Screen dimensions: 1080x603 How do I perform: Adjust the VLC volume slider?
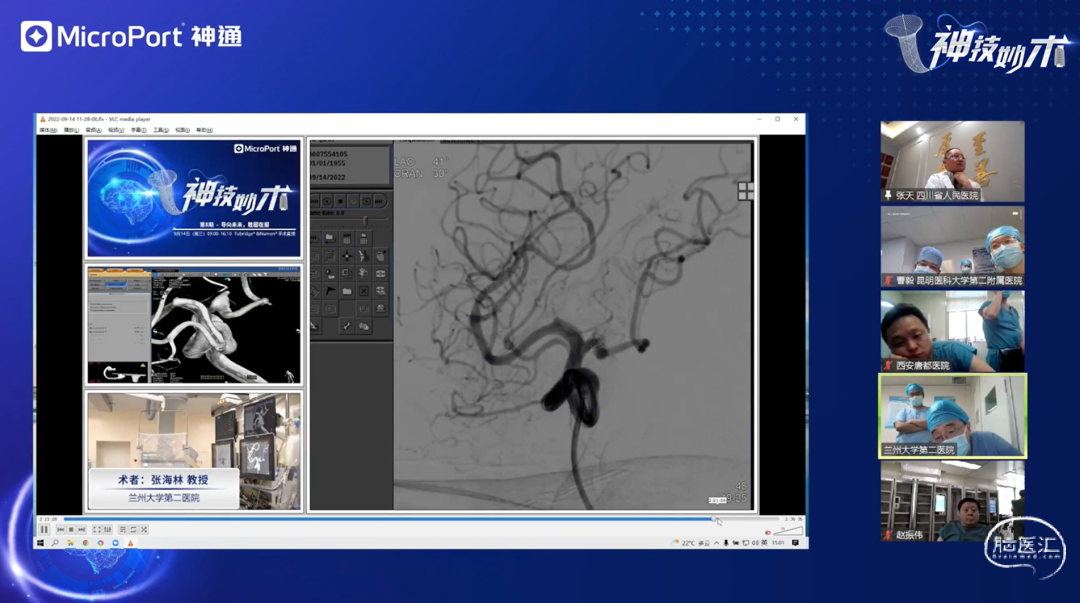point(789,531)
